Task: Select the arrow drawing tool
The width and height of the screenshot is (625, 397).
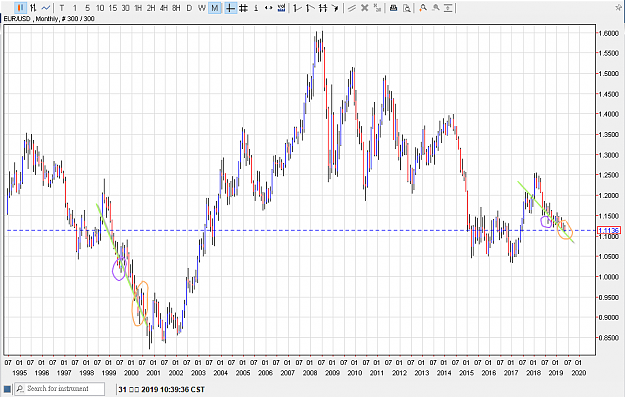Action: pyautogui.click(x=336, y=8)
